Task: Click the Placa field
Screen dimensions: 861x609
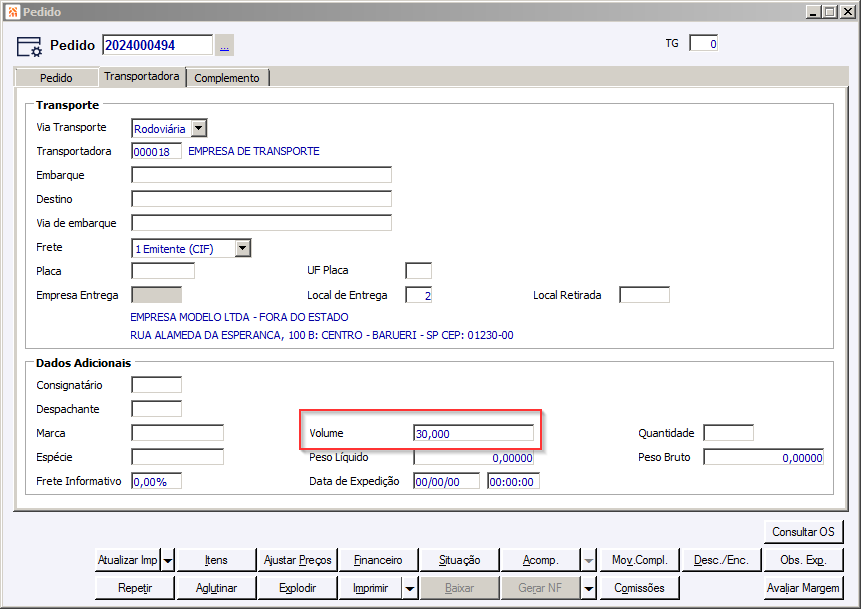Action: click(163, 271)
